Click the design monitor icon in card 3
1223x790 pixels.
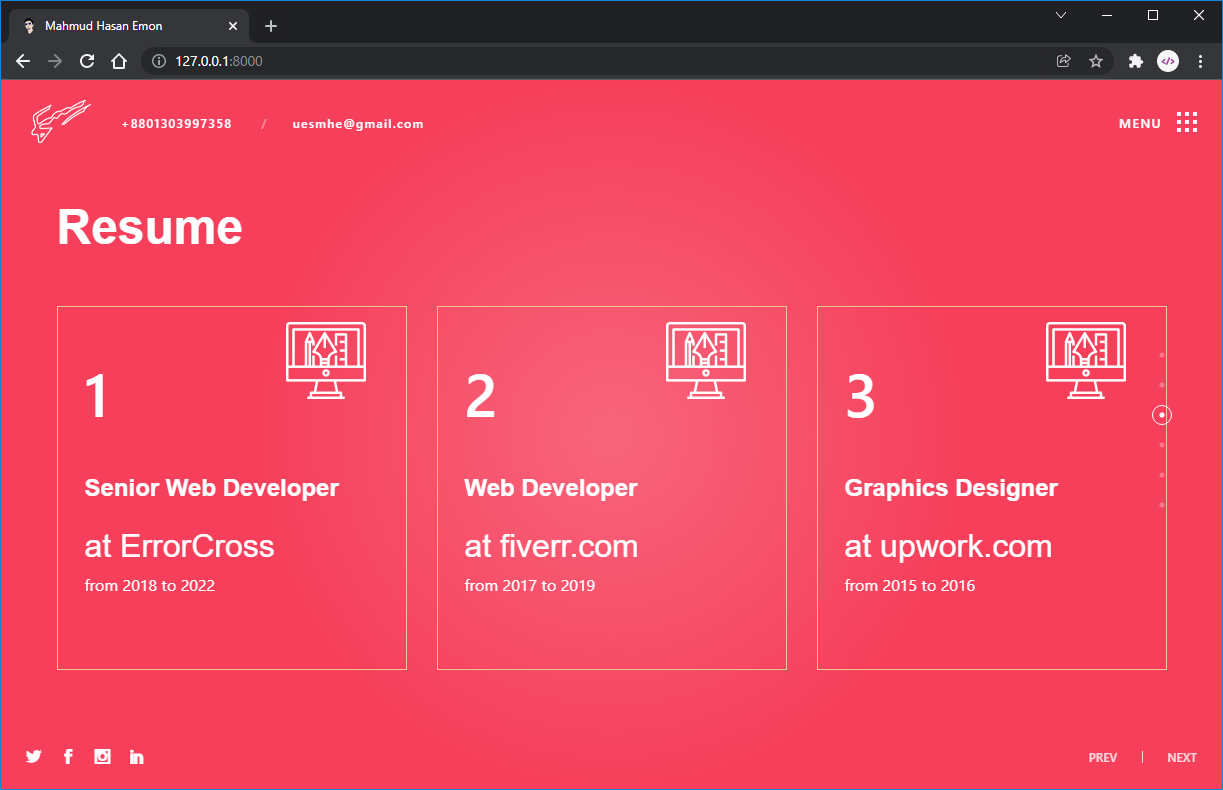coord(1086,360)
